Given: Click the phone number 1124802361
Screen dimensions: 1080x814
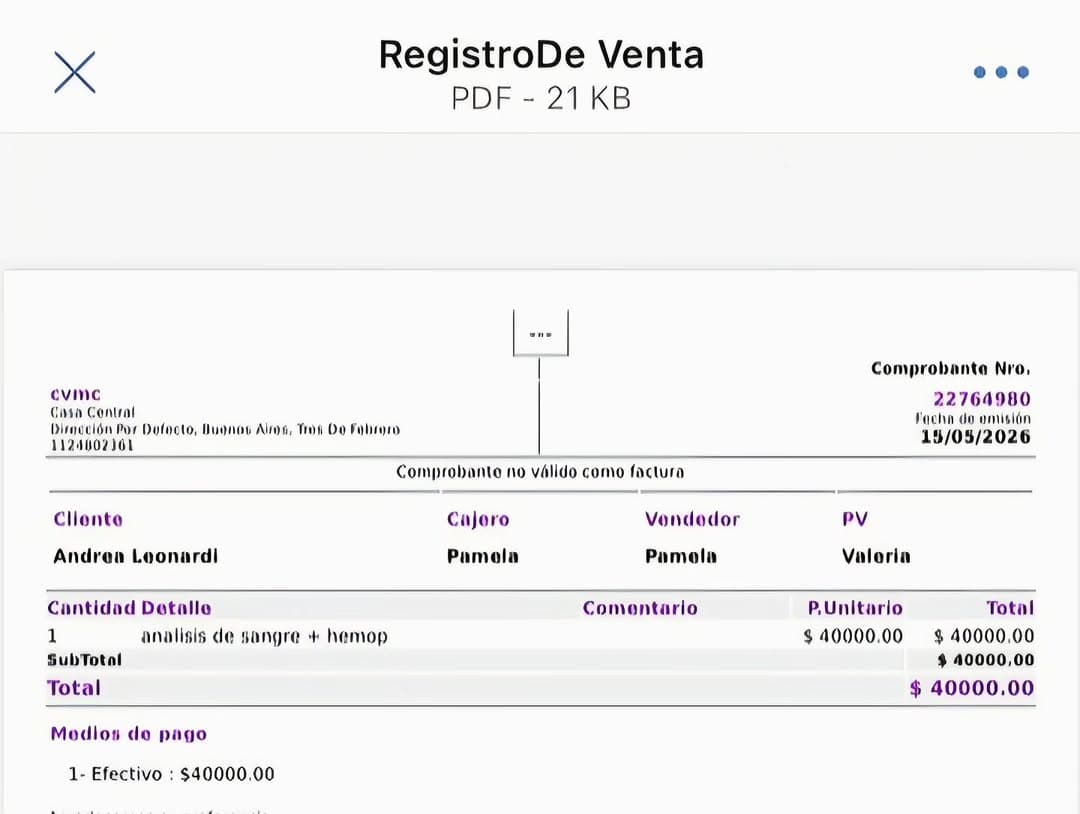Looking at the screenshot, I should pyautogui.click(x=92, y=446).
